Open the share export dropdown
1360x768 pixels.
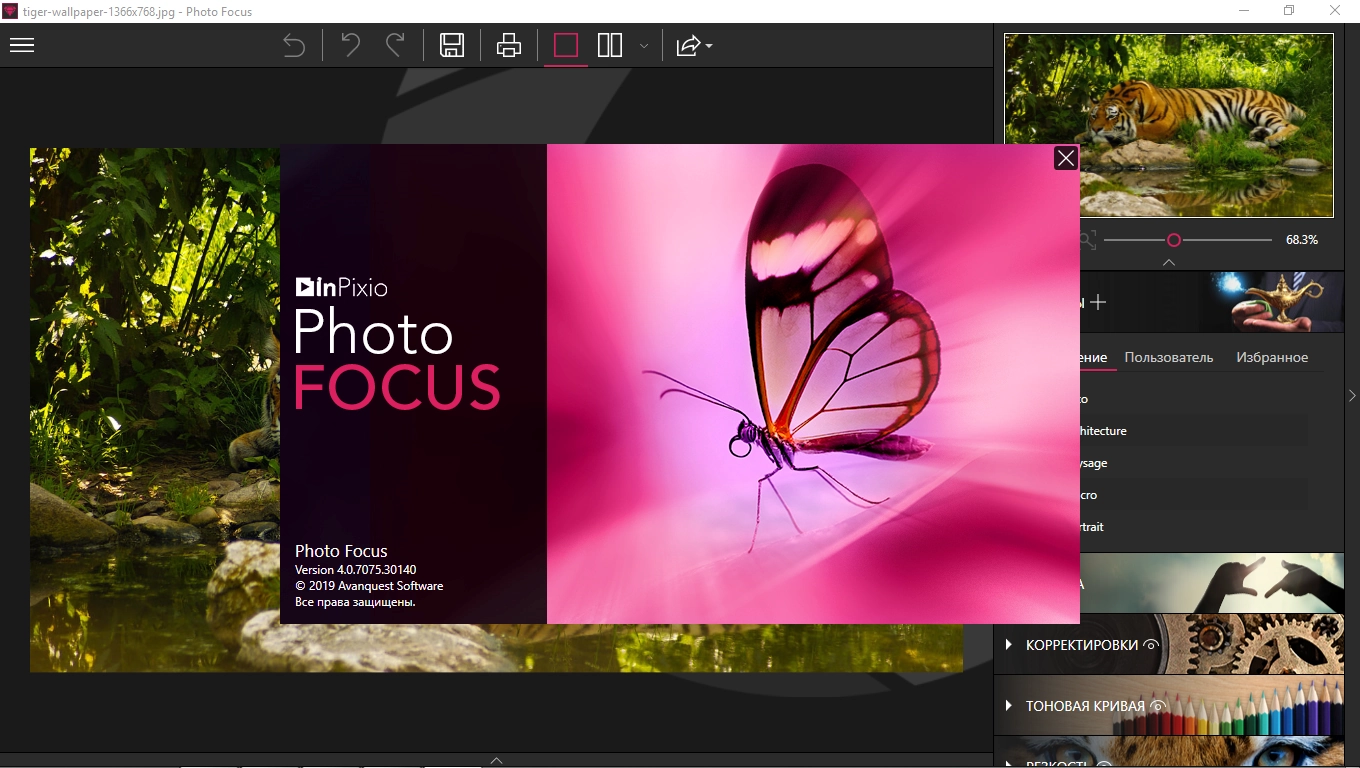point(693,46)
